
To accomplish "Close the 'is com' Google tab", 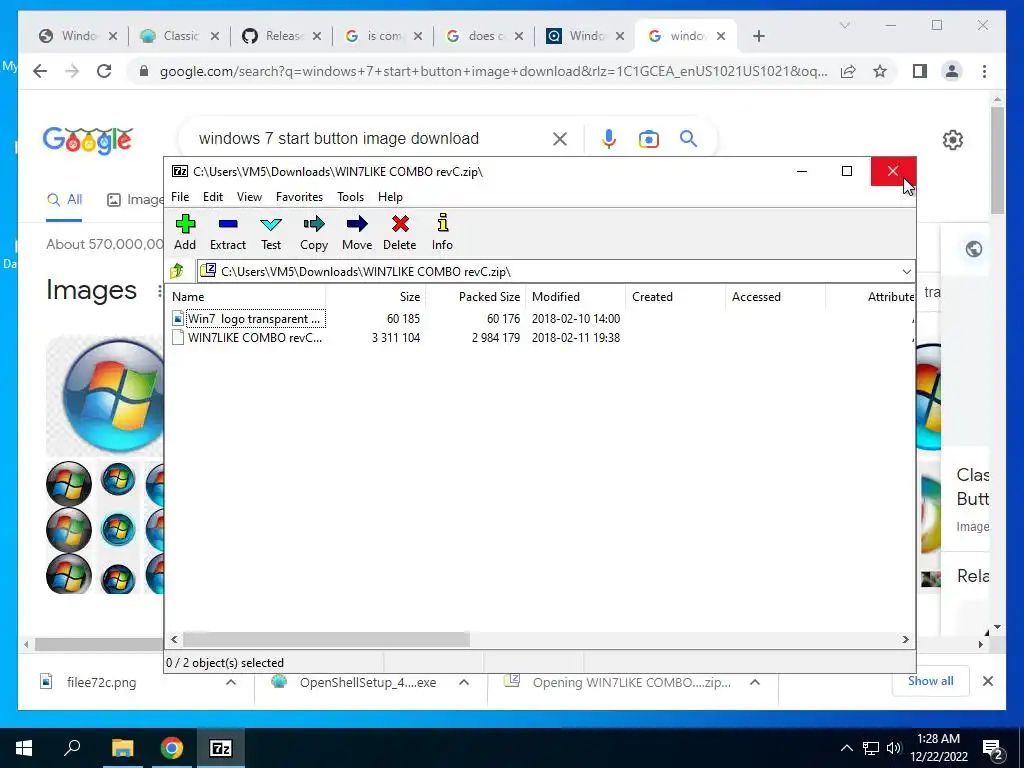I will (418, 36).
